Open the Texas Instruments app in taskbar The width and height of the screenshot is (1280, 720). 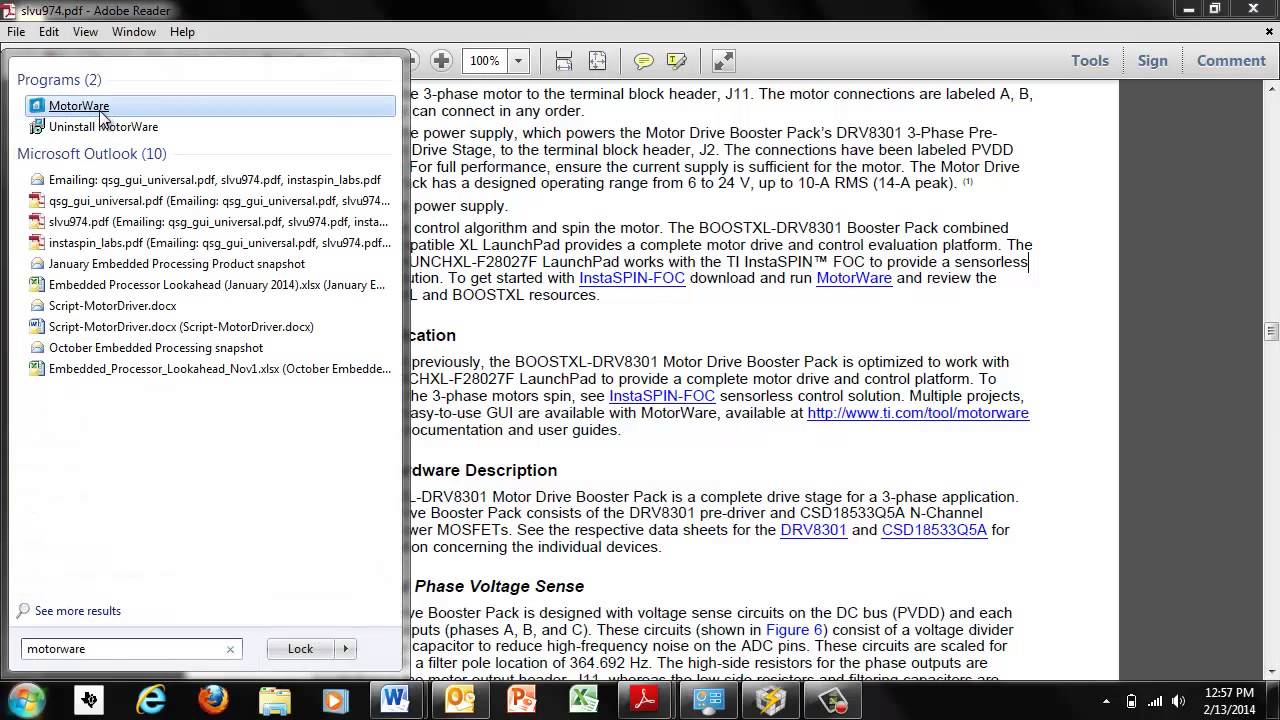[x=89, y=700]
